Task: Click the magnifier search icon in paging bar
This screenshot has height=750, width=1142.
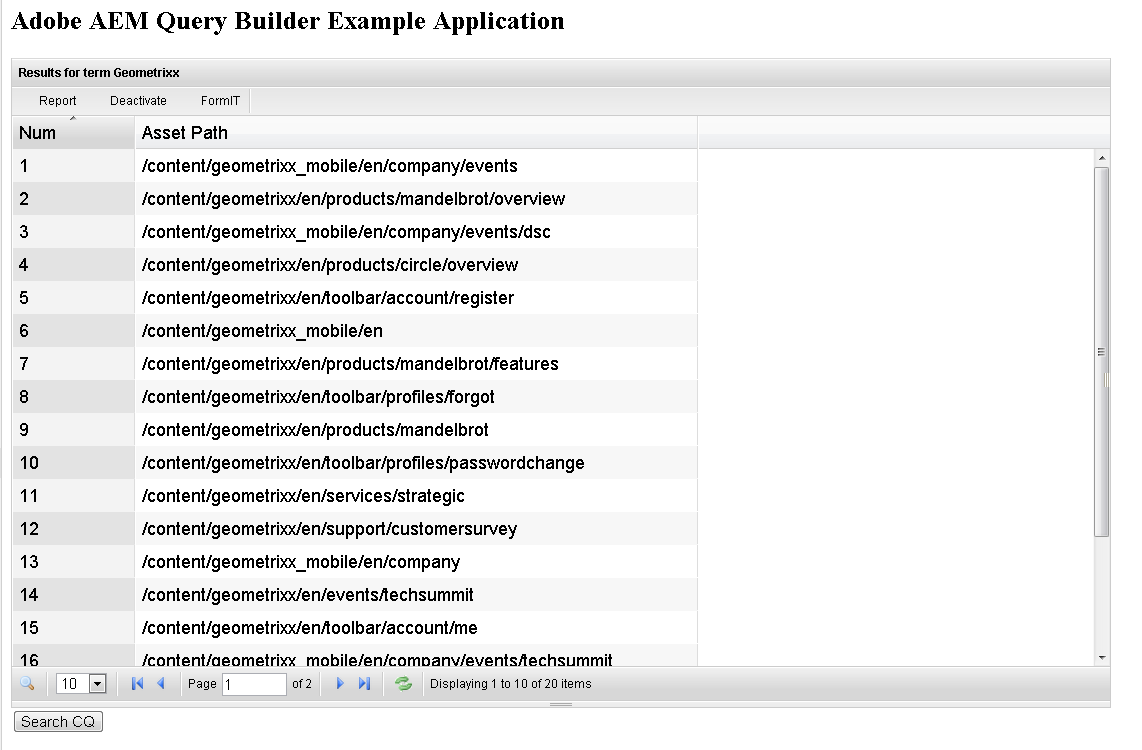Action: tap(27, 684)
